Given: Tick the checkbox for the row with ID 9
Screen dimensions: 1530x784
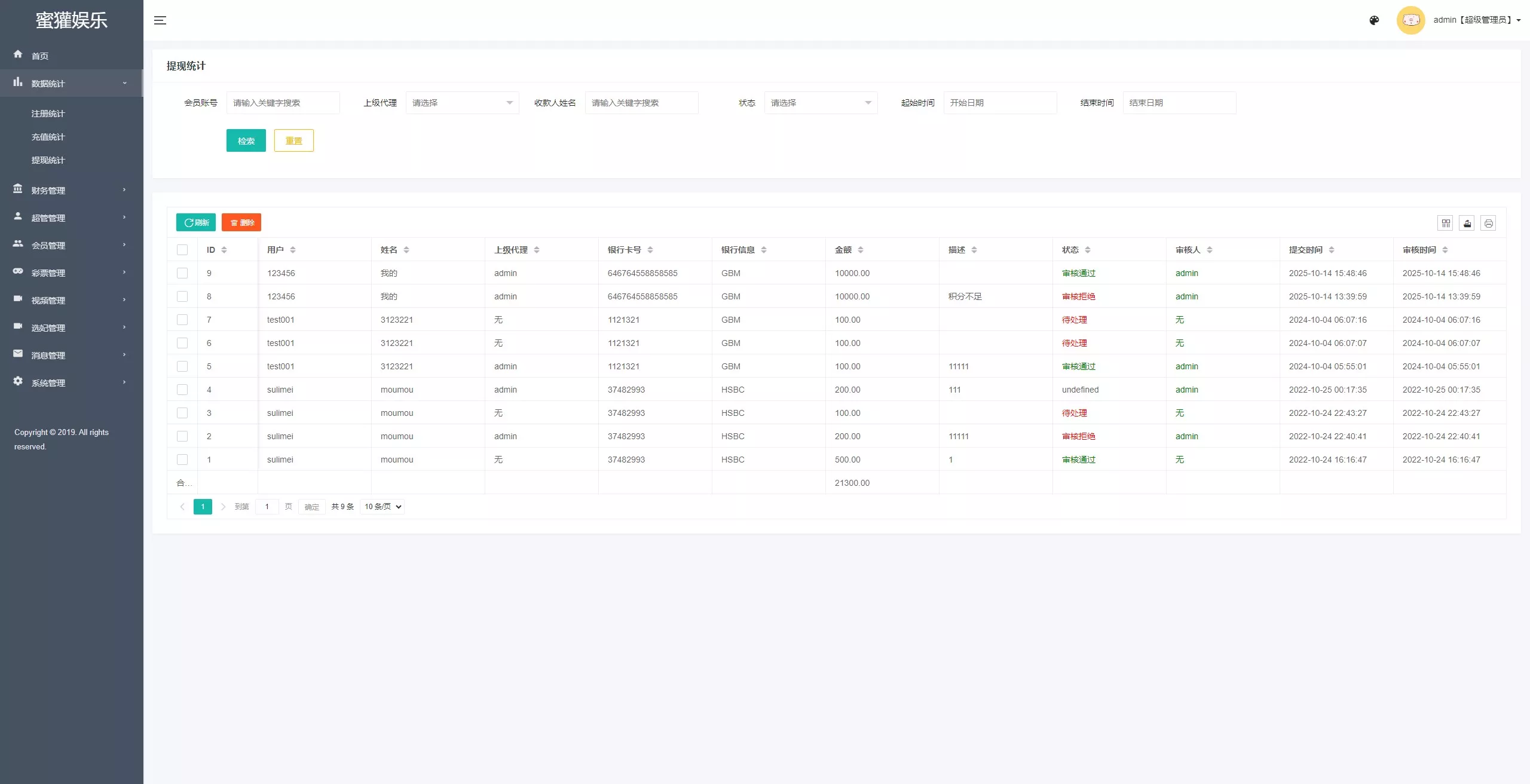Looking at the screenshot, I should coord(182,273).
